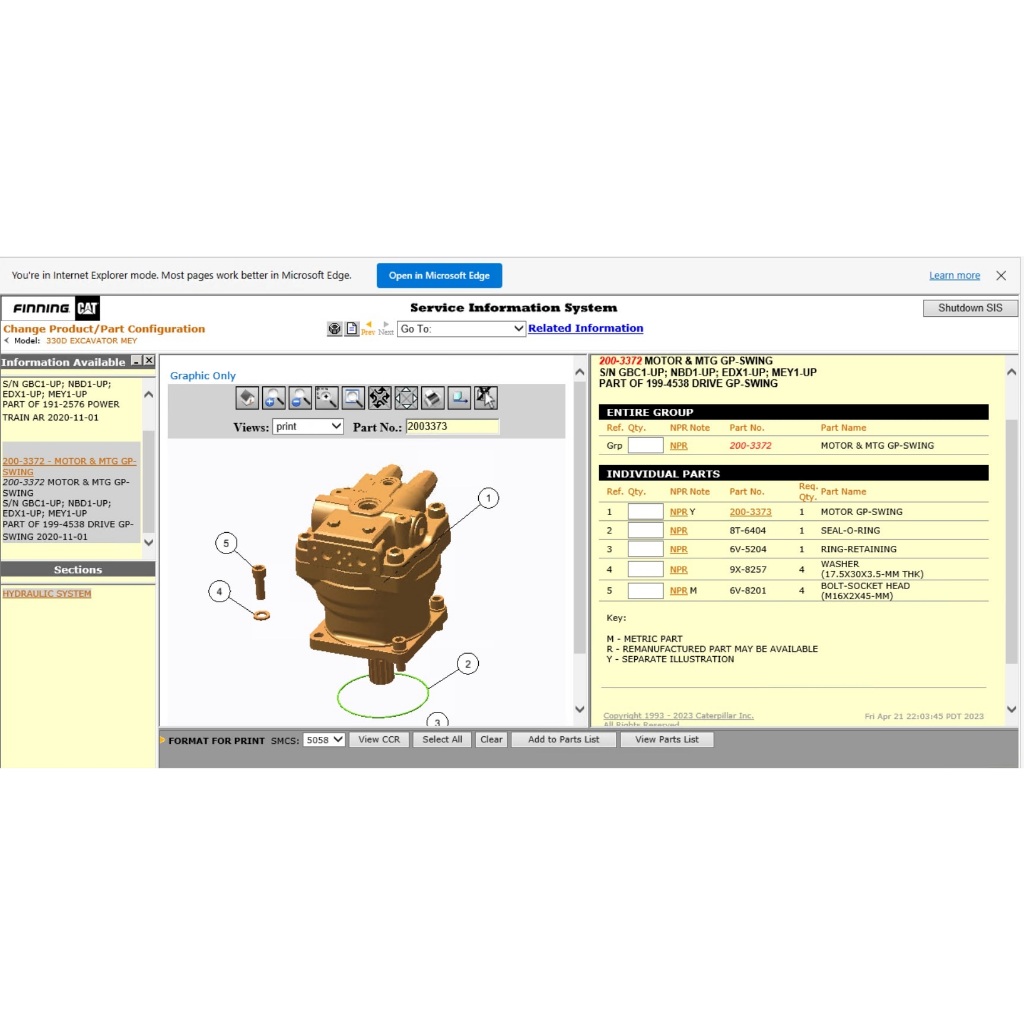Open 200-3372 MOTOR & MTG GP-SWING link
Screen dimensions: 1024x1024
pos(69,466)
